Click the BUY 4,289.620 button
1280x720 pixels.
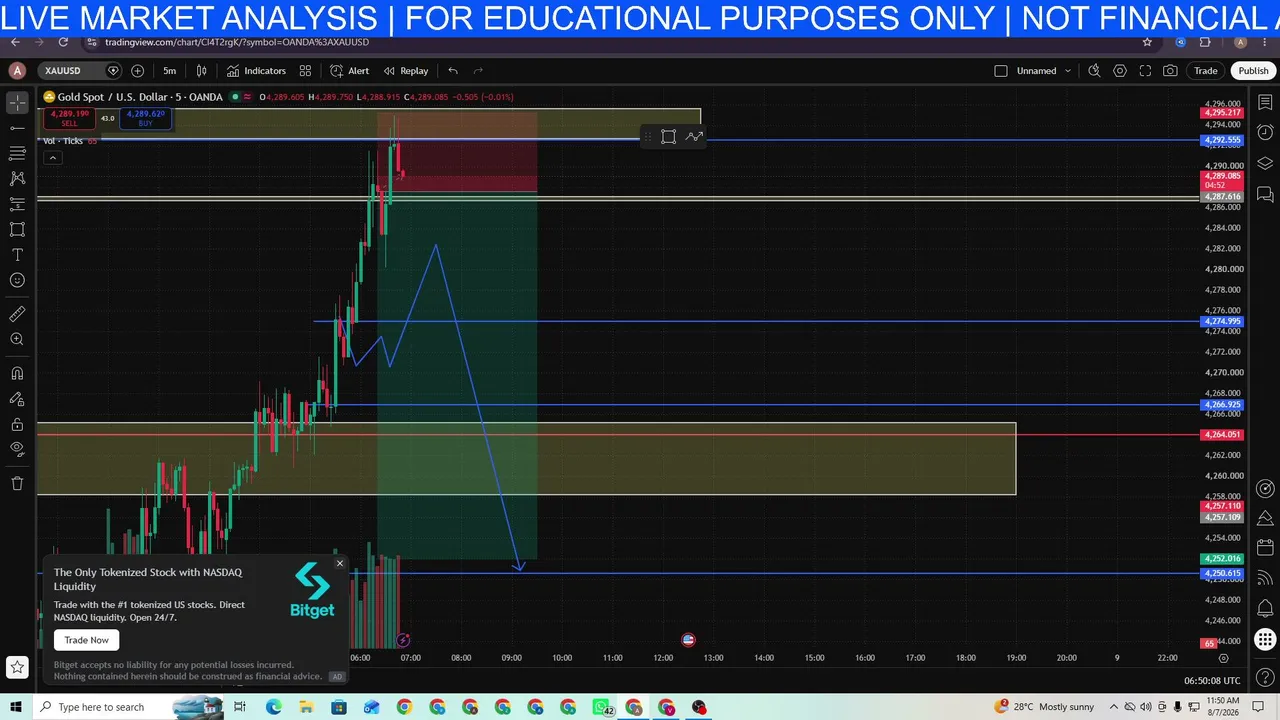click(146, 118)
